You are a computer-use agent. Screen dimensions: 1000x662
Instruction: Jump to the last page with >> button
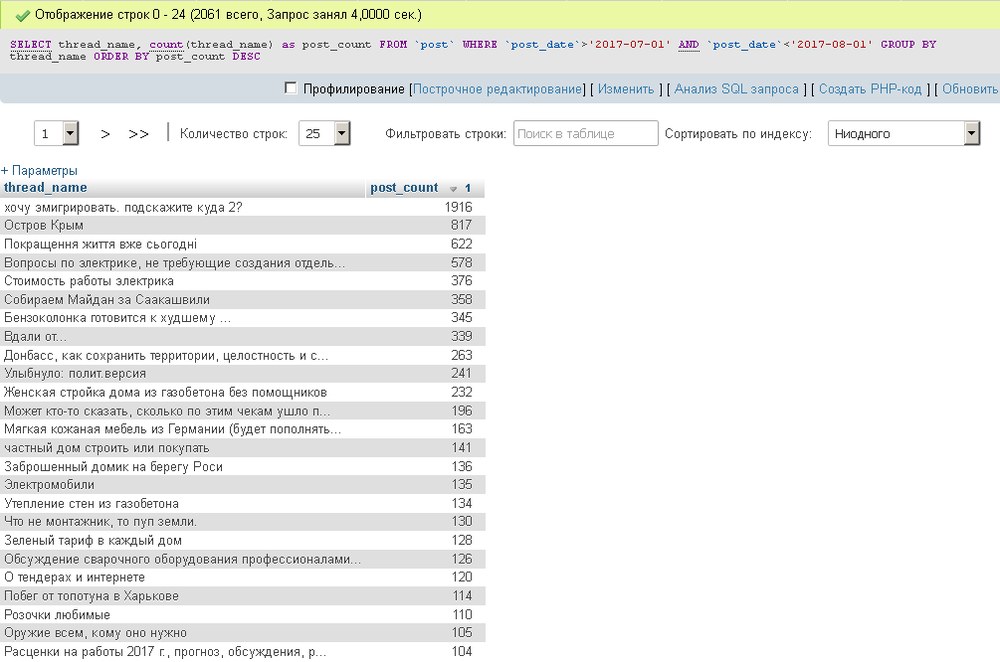(137, 132)
